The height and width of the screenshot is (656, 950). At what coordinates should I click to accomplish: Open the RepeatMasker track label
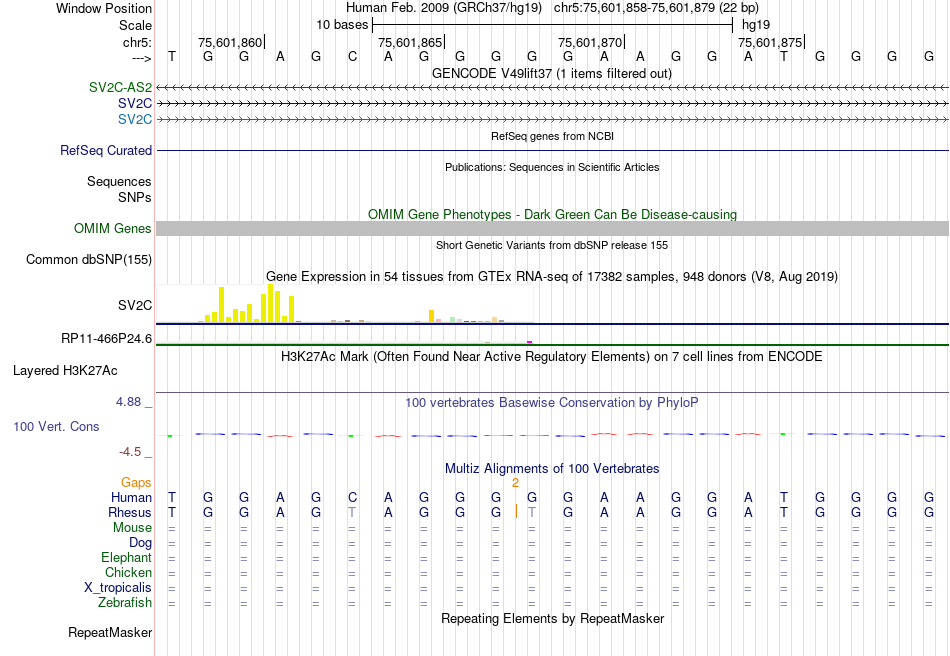click(110, 632)
